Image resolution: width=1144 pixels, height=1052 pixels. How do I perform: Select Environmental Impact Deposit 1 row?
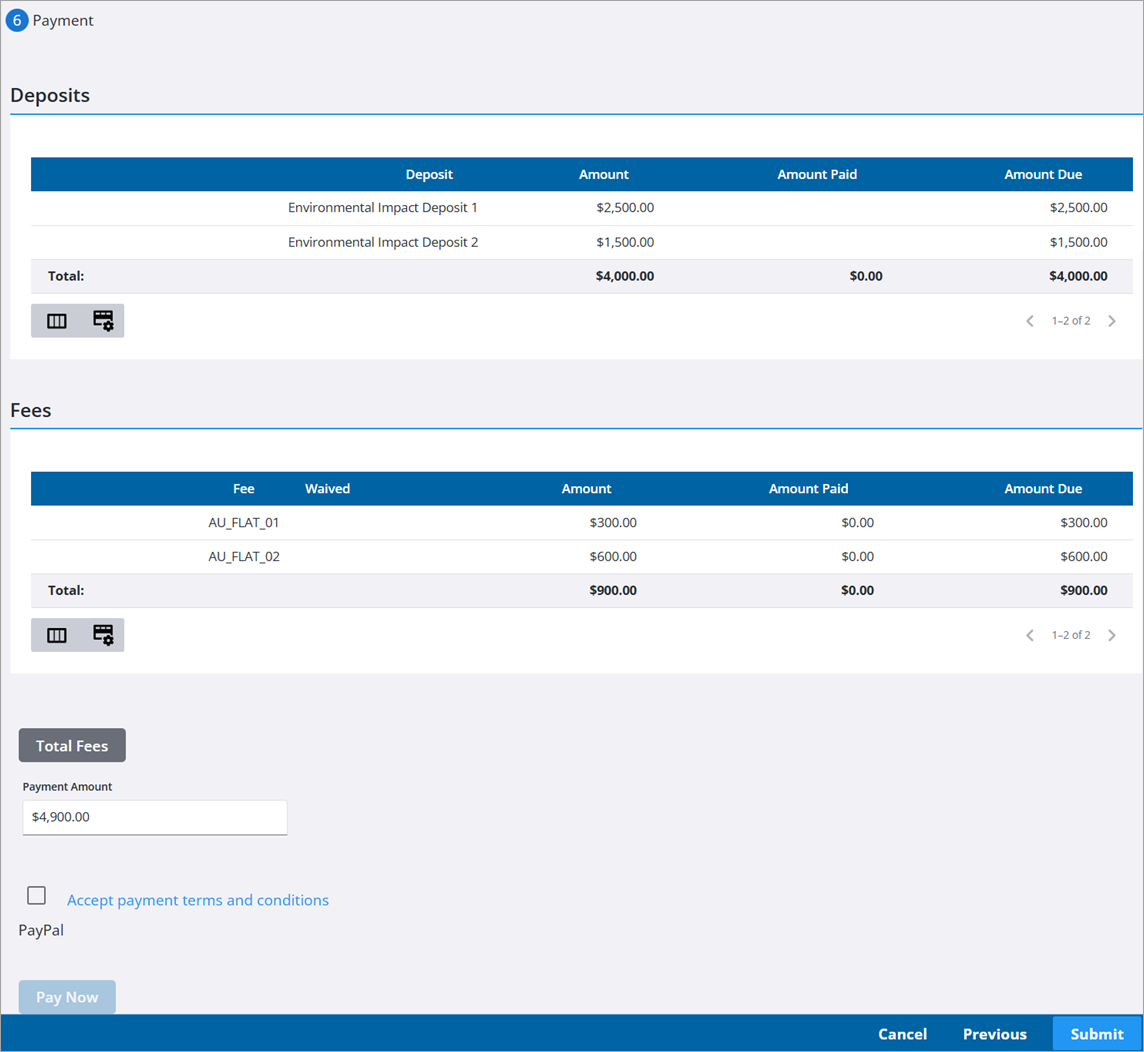pos(581,208)
